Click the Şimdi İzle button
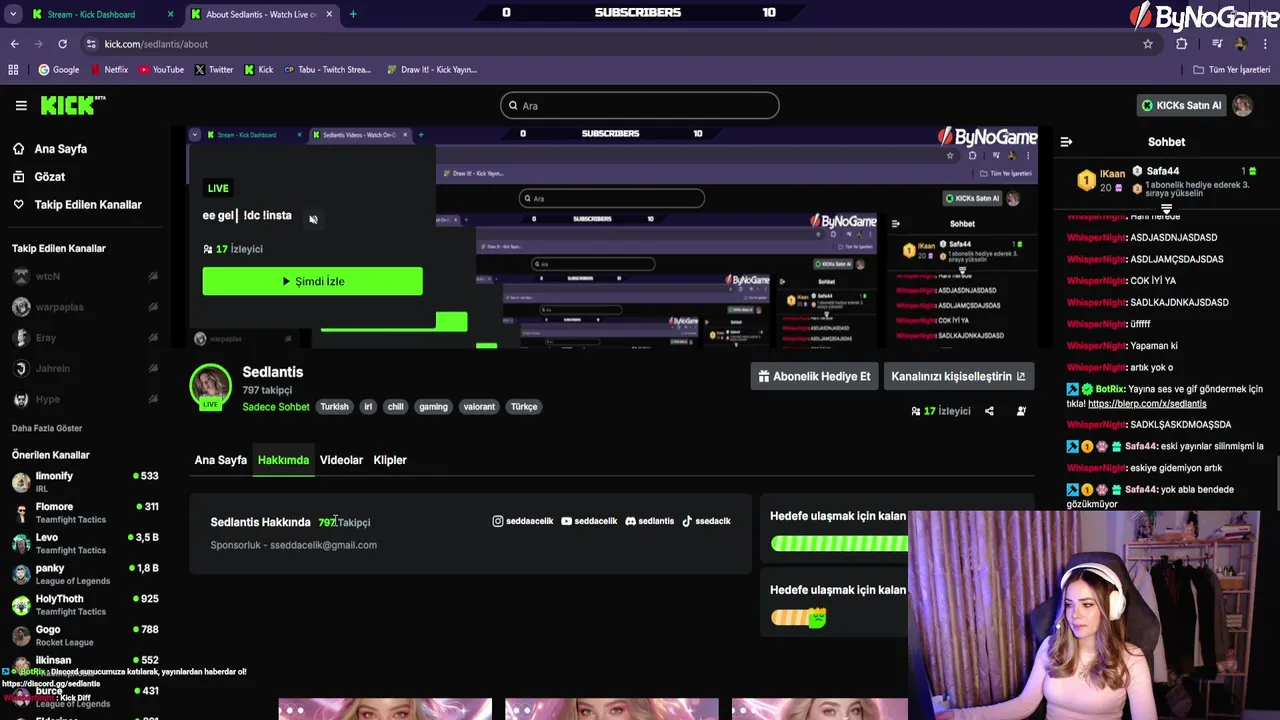This screenshot has height=720, width=1280. coord(312,281)
